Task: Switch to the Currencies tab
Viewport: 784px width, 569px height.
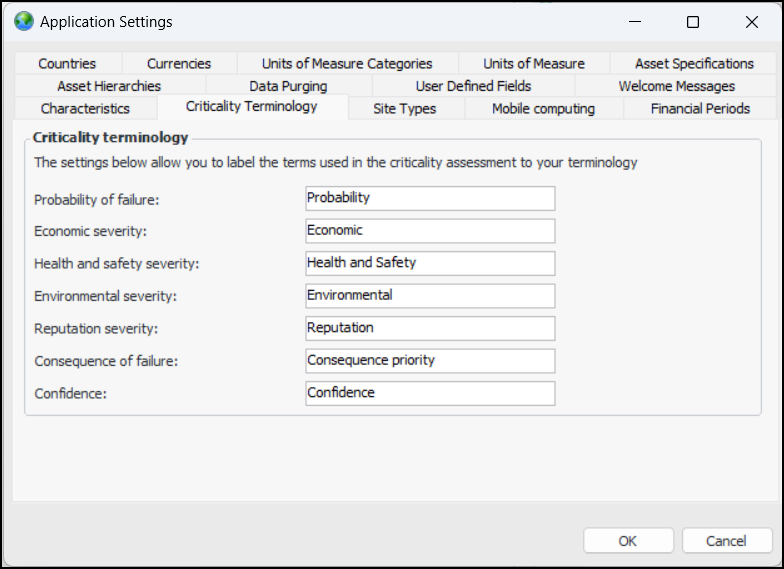Action: tap(179, 63)
